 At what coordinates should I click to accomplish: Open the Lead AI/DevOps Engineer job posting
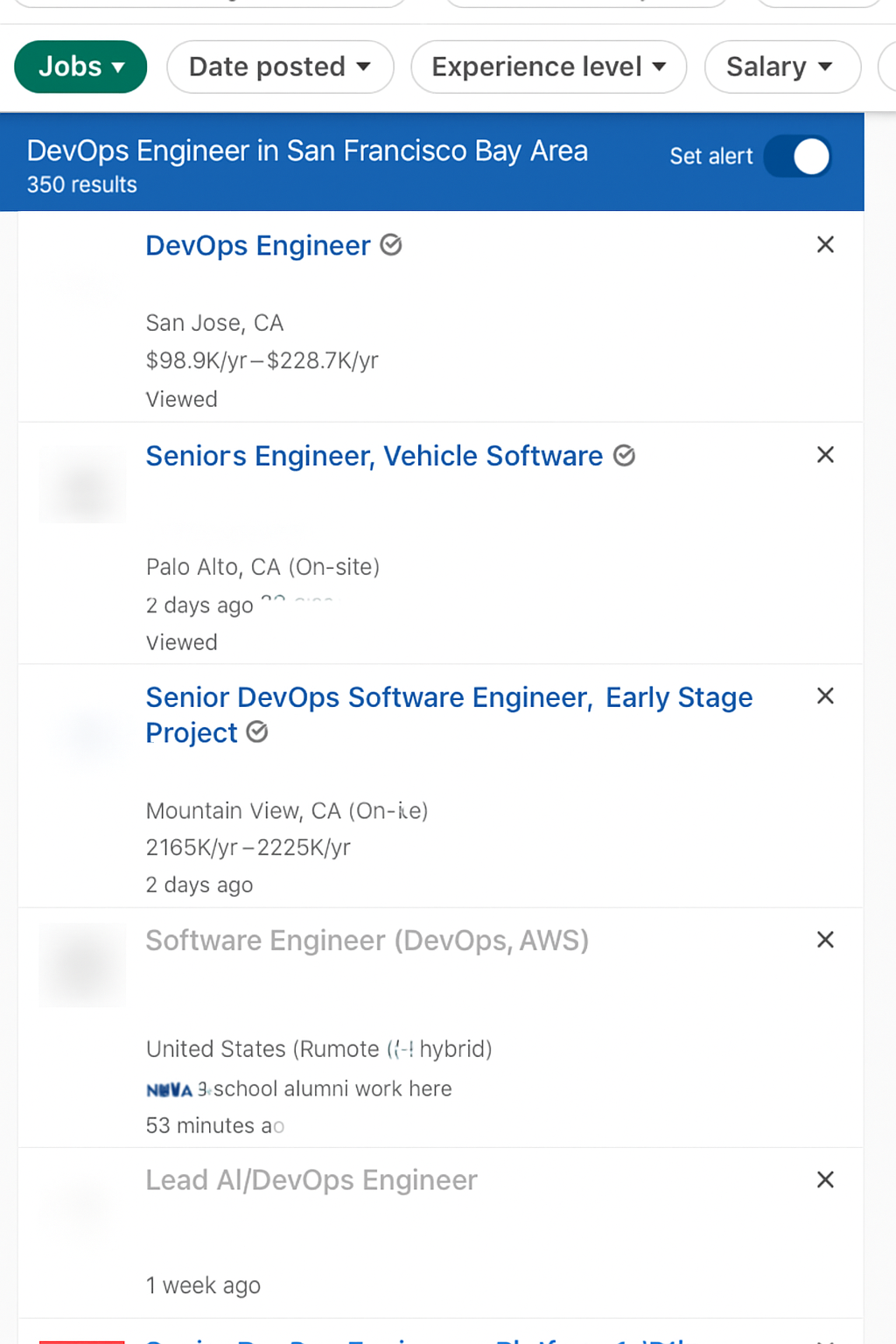pyautogui.click(x=311, y=1179)
